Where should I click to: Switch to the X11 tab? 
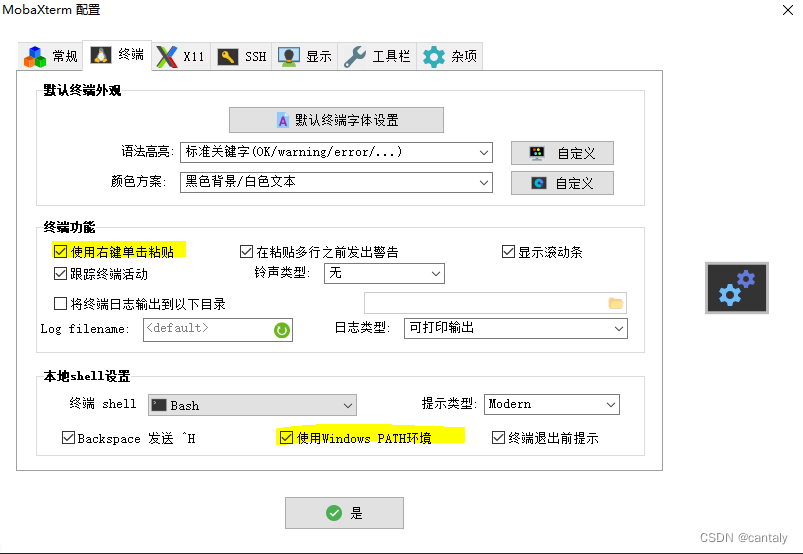[180, 56]
